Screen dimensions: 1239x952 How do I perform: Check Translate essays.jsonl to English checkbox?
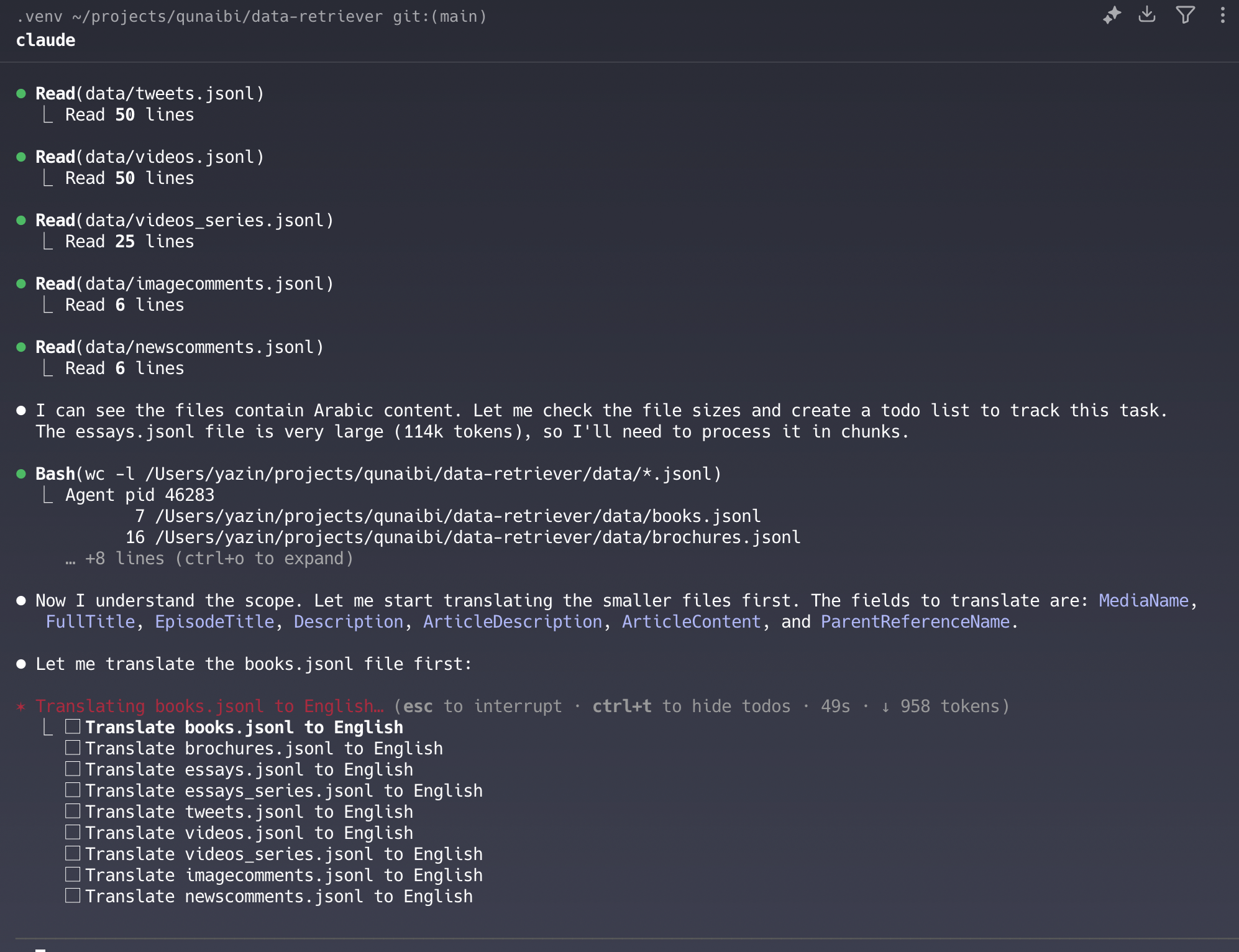coord(73,769)
